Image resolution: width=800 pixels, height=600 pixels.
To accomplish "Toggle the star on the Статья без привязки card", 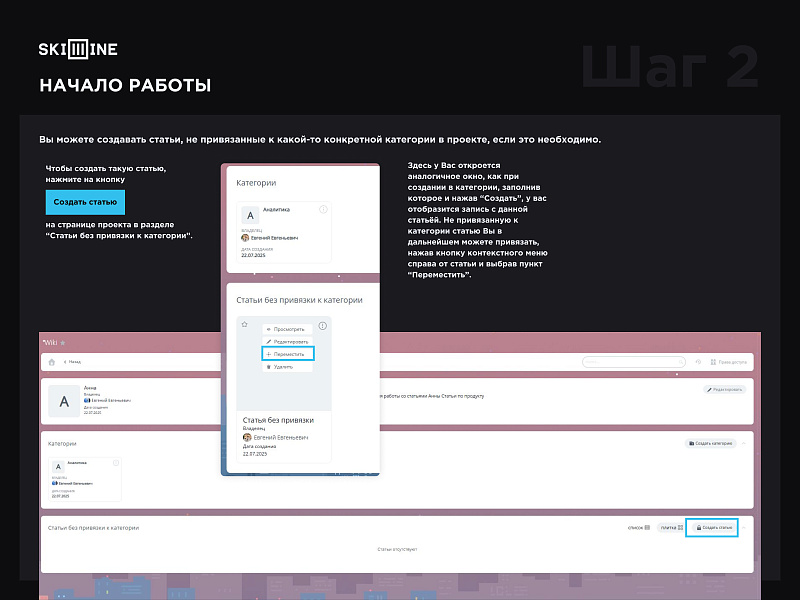I will 244,324.
